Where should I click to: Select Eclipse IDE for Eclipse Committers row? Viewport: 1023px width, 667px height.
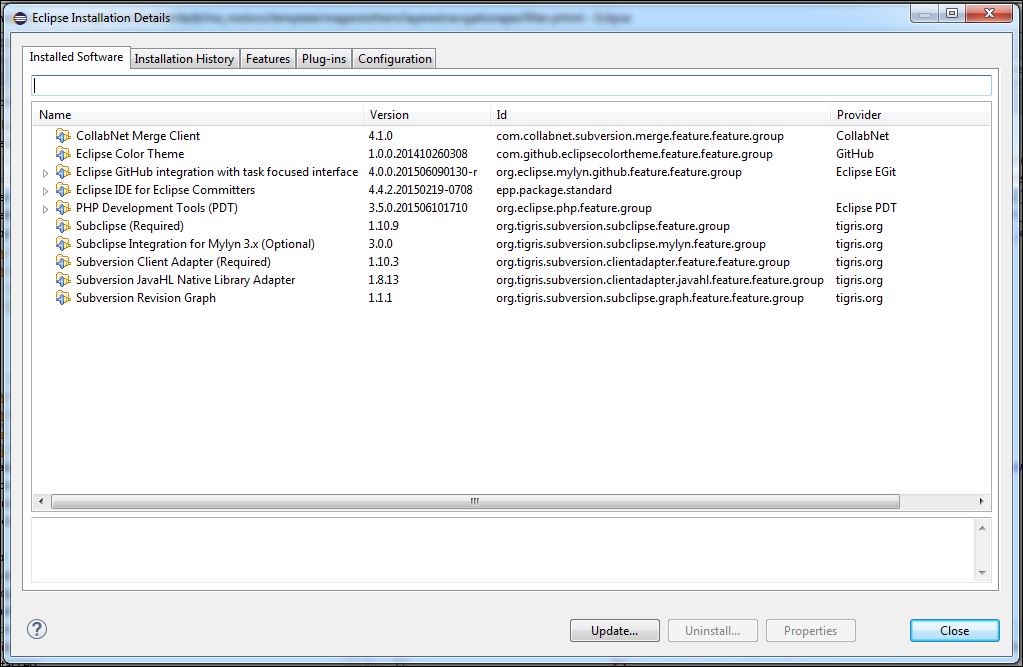[x=512, y=190]
